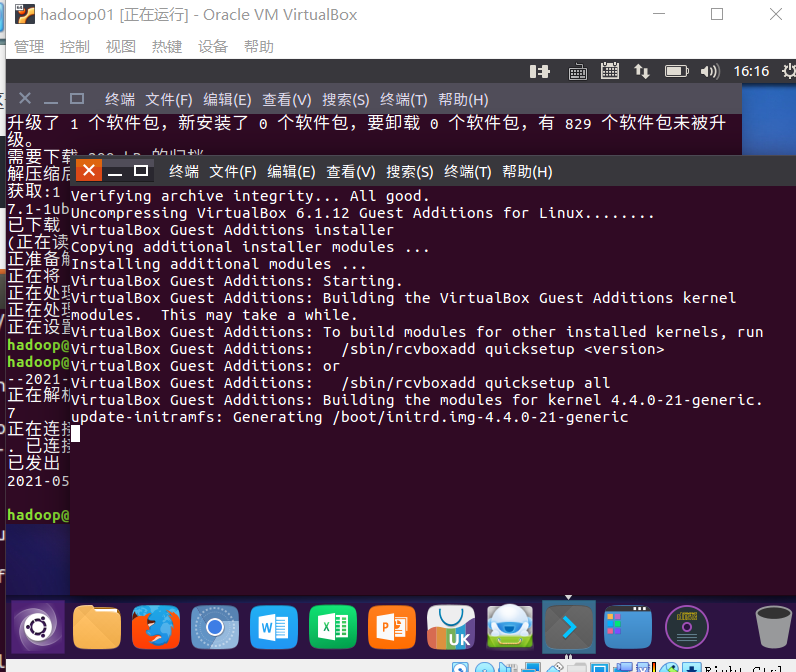Launch the file manager folder in dock
Image resolution: width=796 pixels, height=672 pixels.
click(97, 627)
